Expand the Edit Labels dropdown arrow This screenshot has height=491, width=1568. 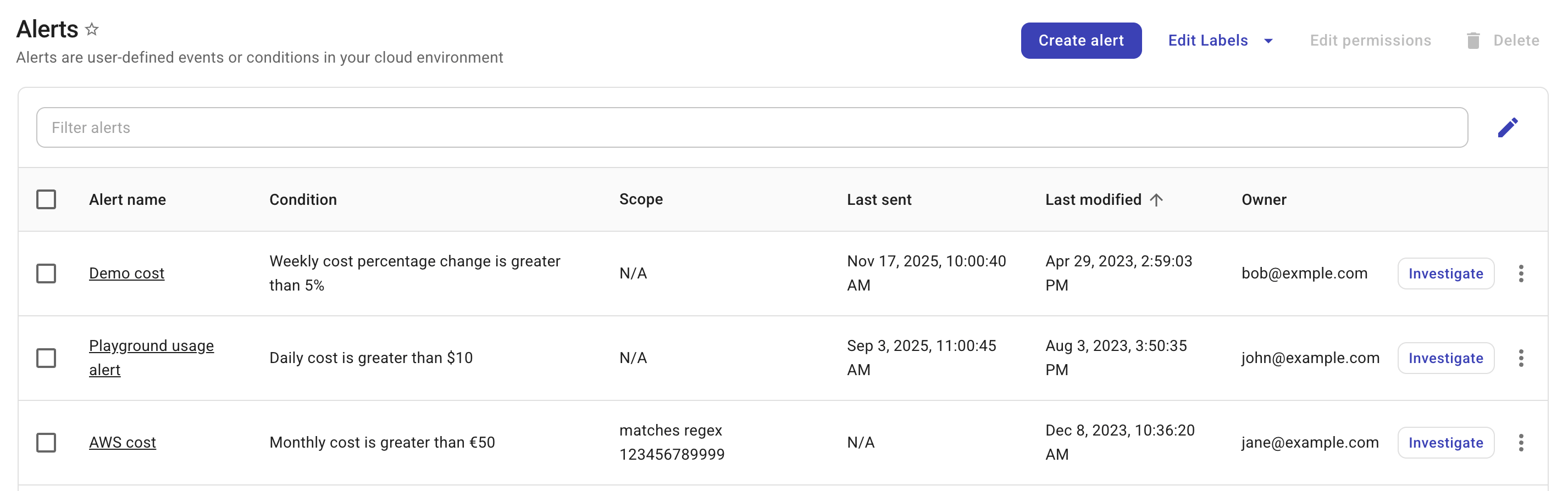(1268, 41)
